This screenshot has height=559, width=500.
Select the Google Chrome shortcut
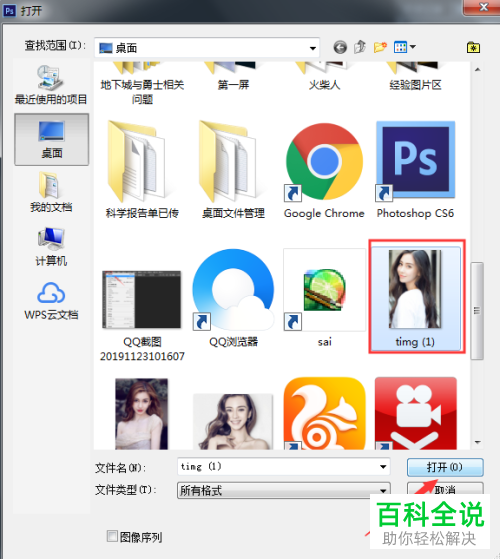[324, 170]
